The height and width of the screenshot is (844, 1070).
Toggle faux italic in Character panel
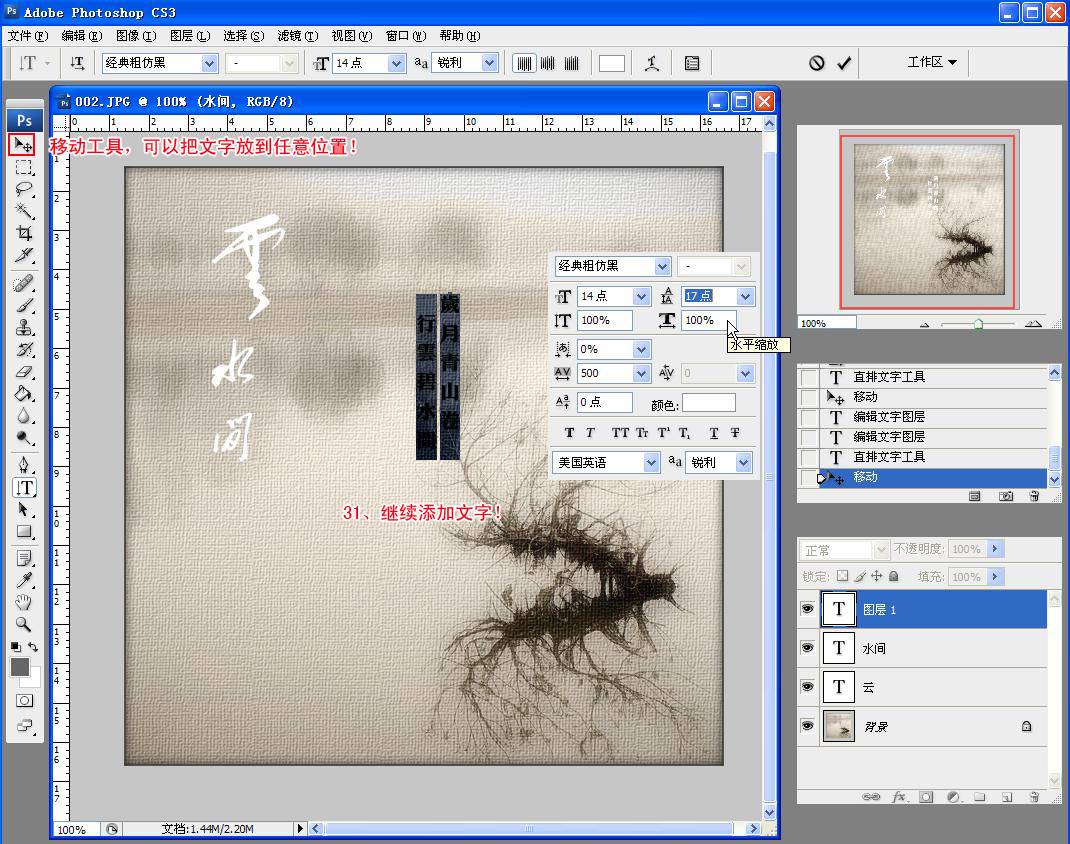(590, 433)
